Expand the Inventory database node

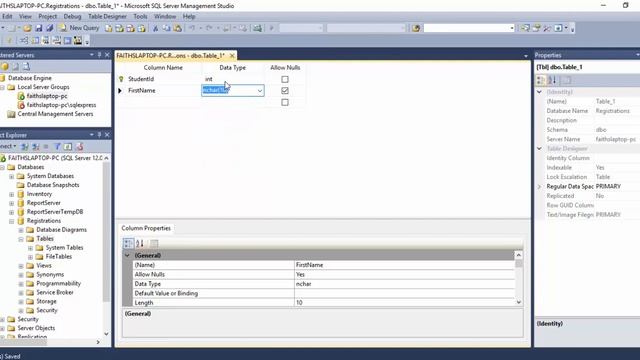click(11, 194)
